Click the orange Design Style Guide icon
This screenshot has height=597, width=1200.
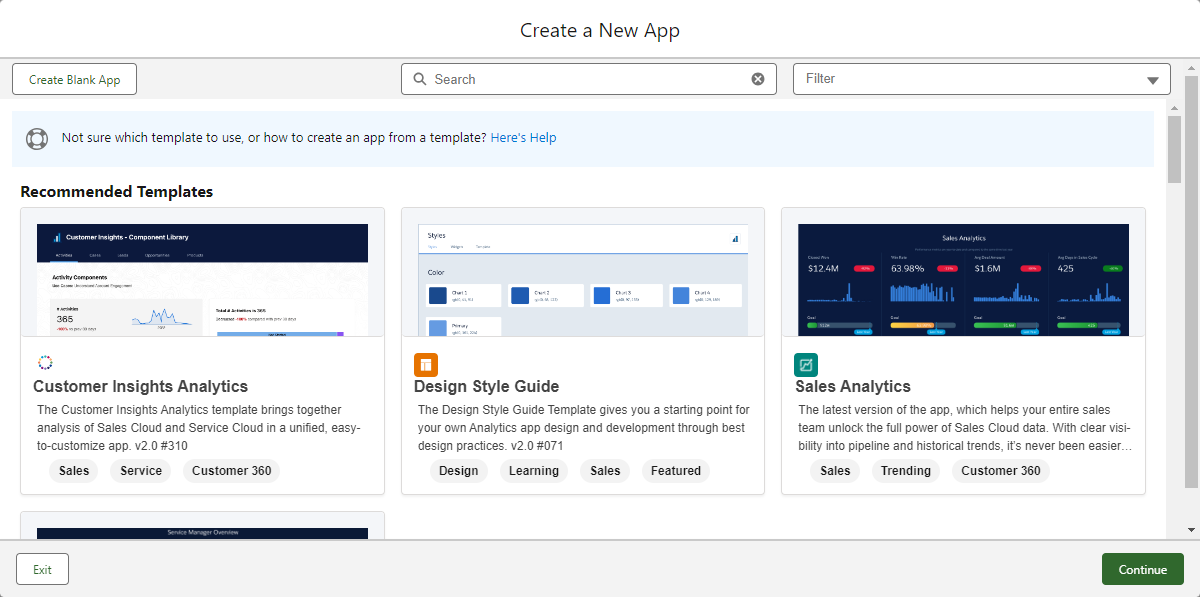[426, 364]
